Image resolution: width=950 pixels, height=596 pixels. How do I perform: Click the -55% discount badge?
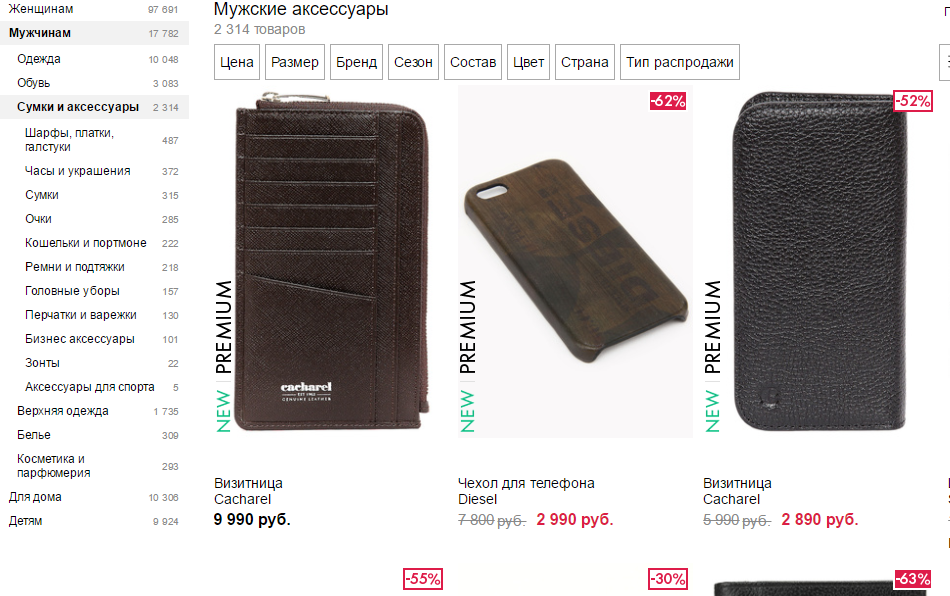[423, 579]
